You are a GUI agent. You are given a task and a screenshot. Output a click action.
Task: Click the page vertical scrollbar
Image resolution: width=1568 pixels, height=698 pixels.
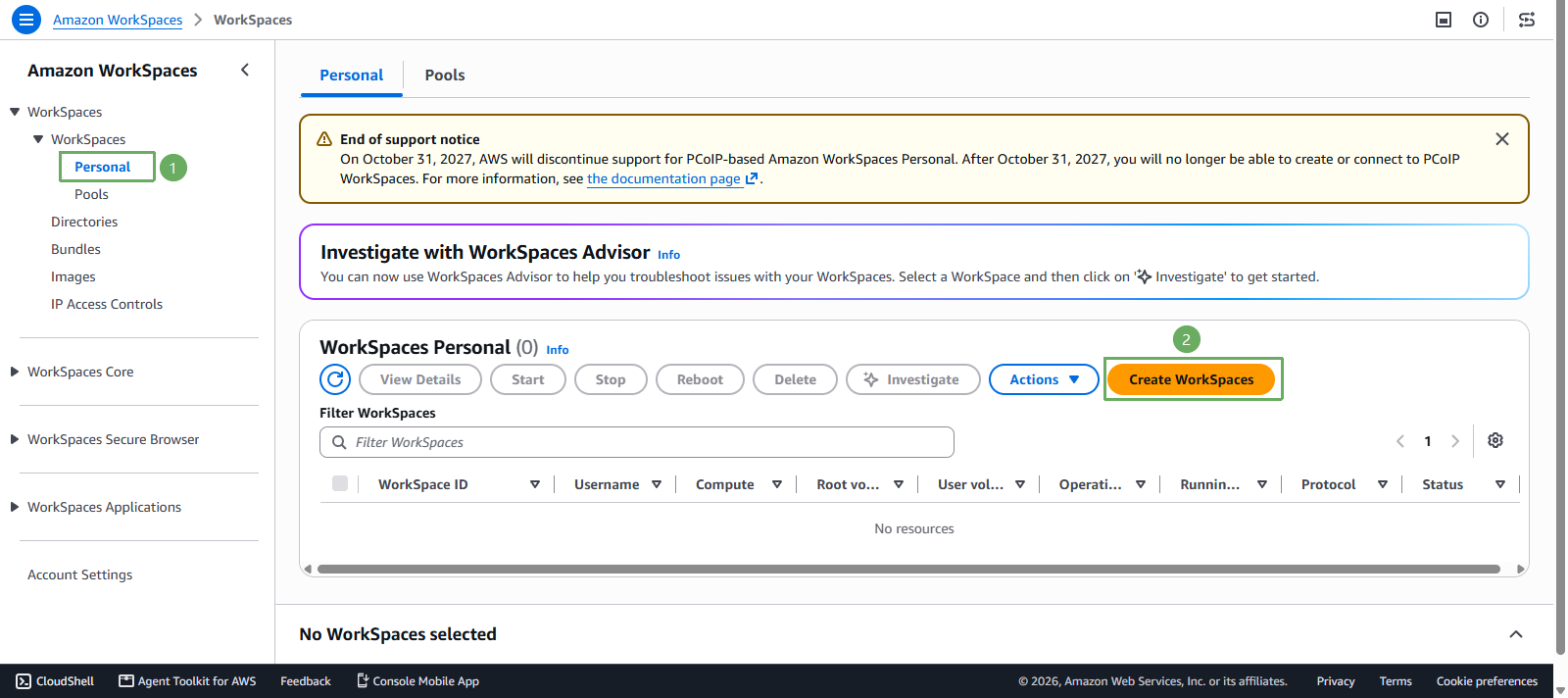tap(1560, 328)
